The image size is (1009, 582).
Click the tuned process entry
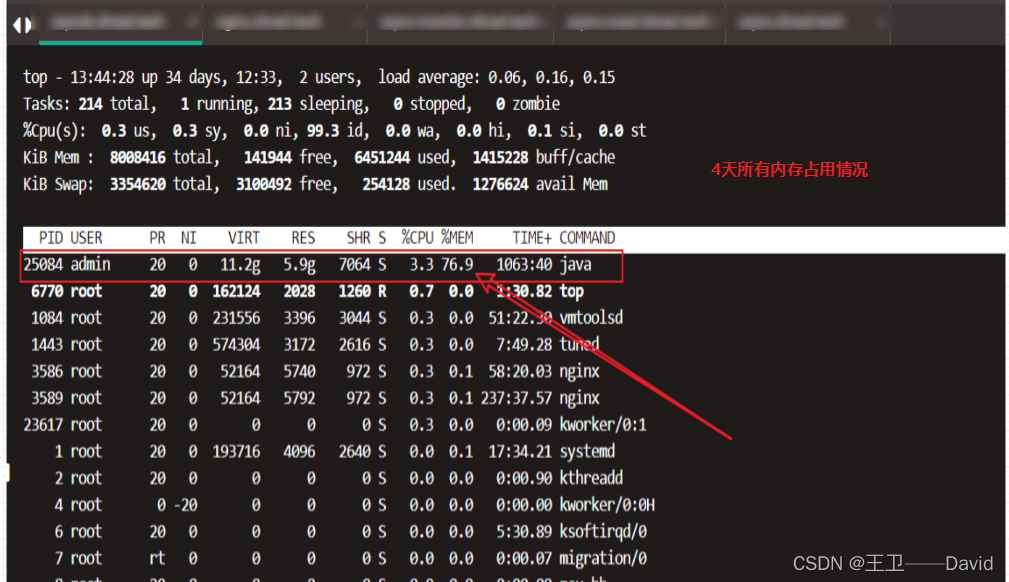[x=579, y=345]
